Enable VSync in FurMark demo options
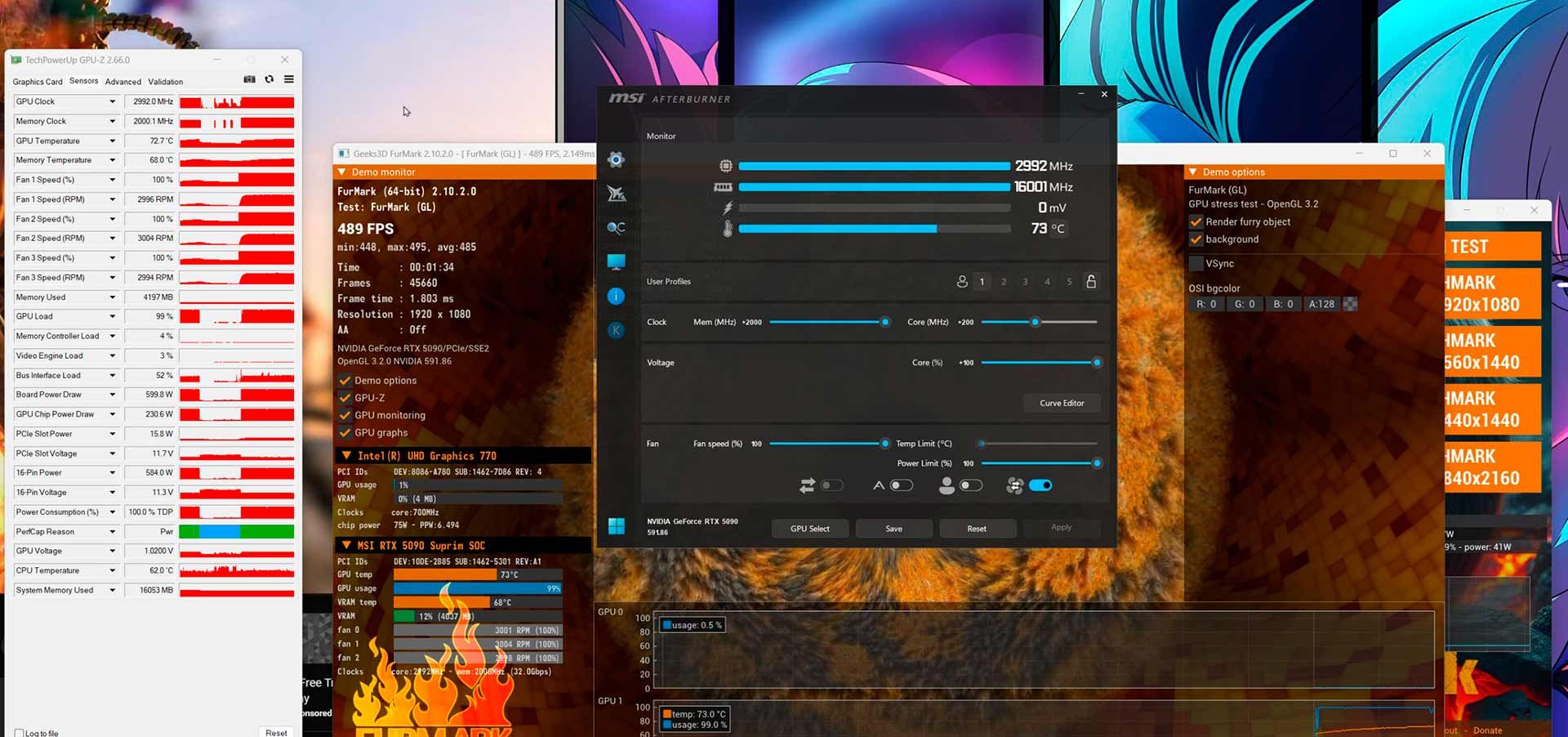Screen dimensions: 1568x737 1196,263
